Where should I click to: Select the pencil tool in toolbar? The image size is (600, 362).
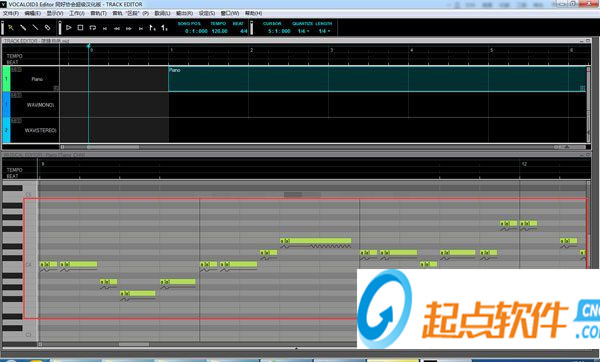[23, 28]
